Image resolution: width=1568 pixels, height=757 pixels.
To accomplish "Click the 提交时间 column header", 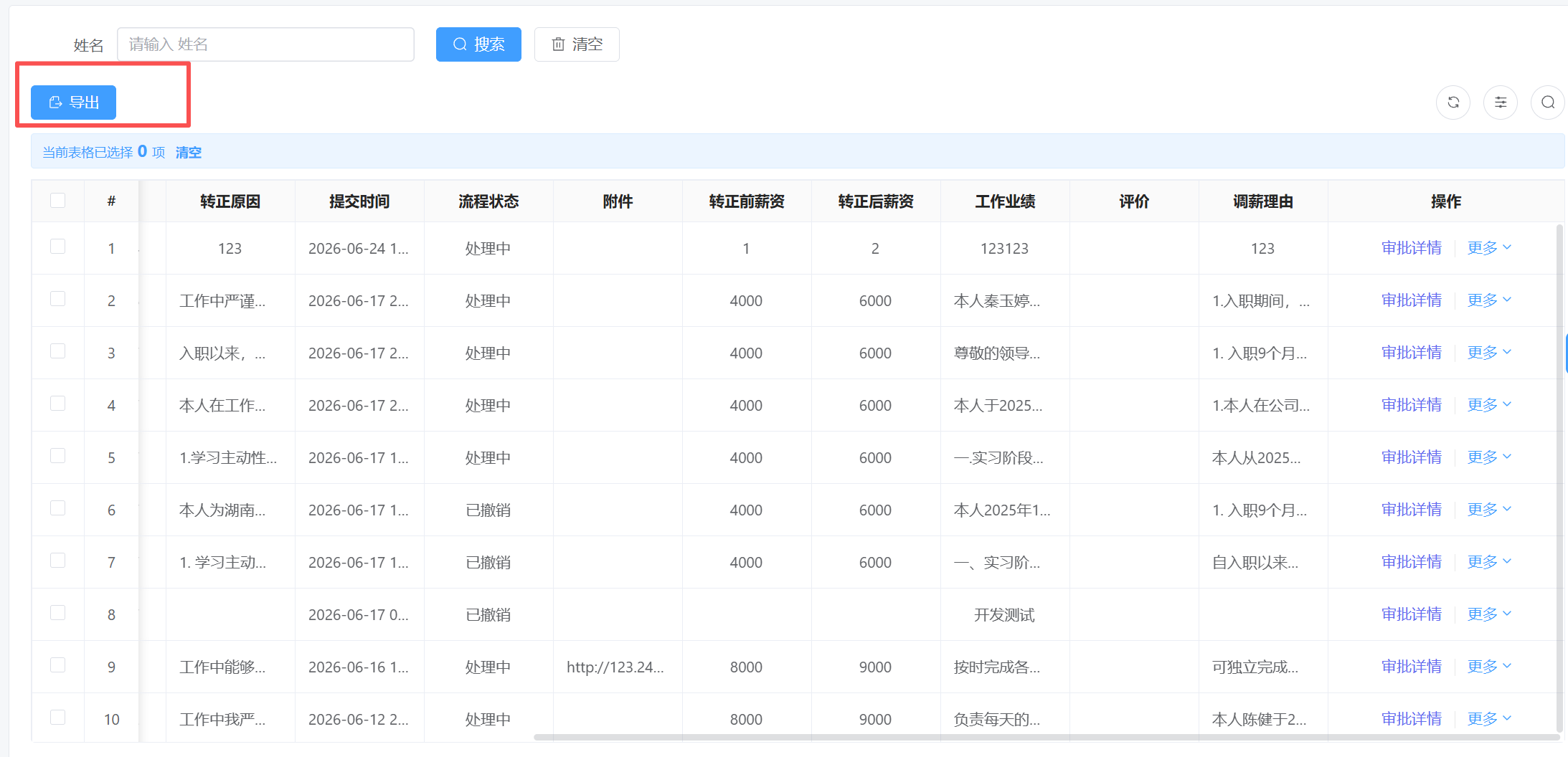I will coord(359,201).
